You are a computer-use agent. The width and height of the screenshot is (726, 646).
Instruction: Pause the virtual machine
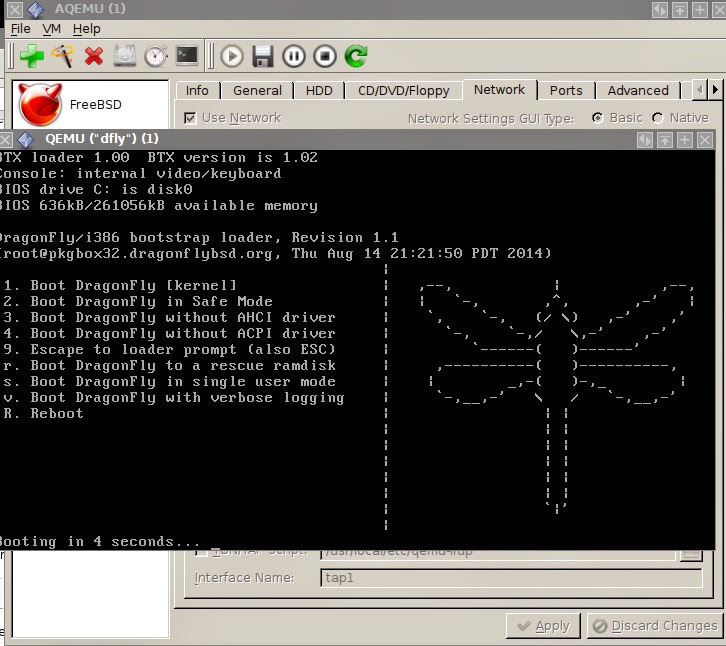click(294, 56)
